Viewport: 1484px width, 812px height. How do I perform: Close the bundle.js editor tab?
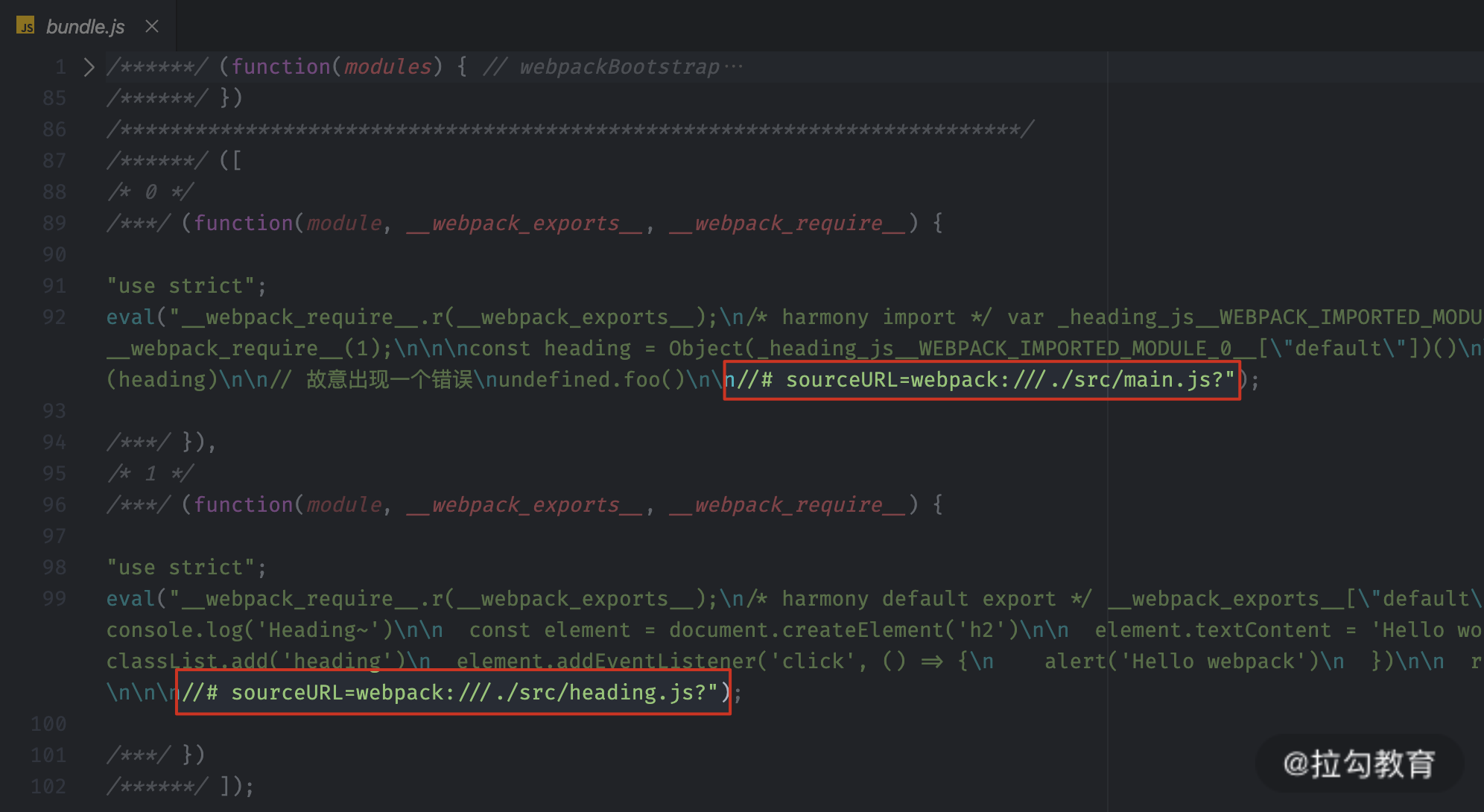[152, 26]
